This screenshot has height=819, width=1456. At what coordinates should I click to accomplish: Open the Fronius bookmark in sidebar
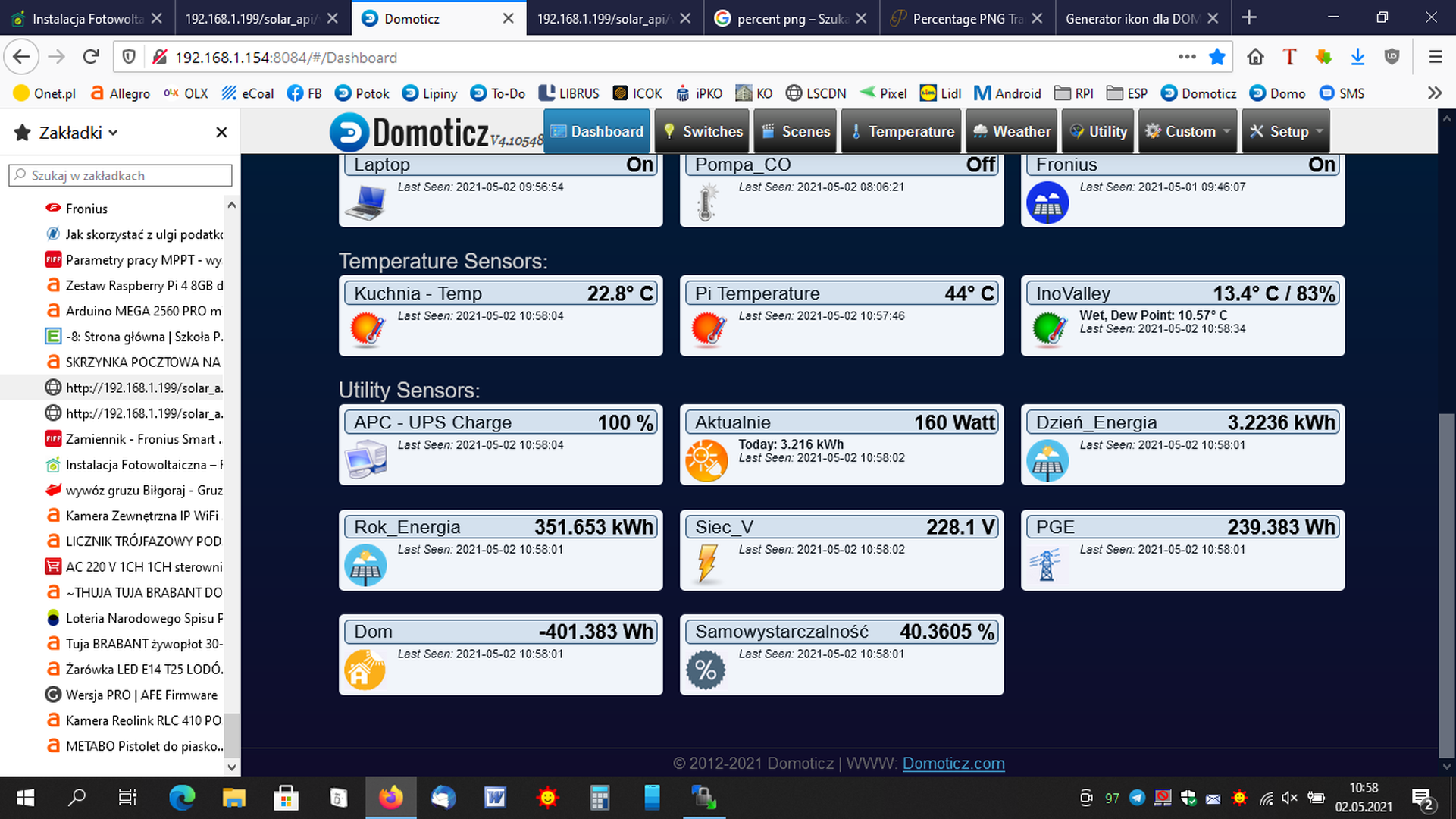click(86, 209)
